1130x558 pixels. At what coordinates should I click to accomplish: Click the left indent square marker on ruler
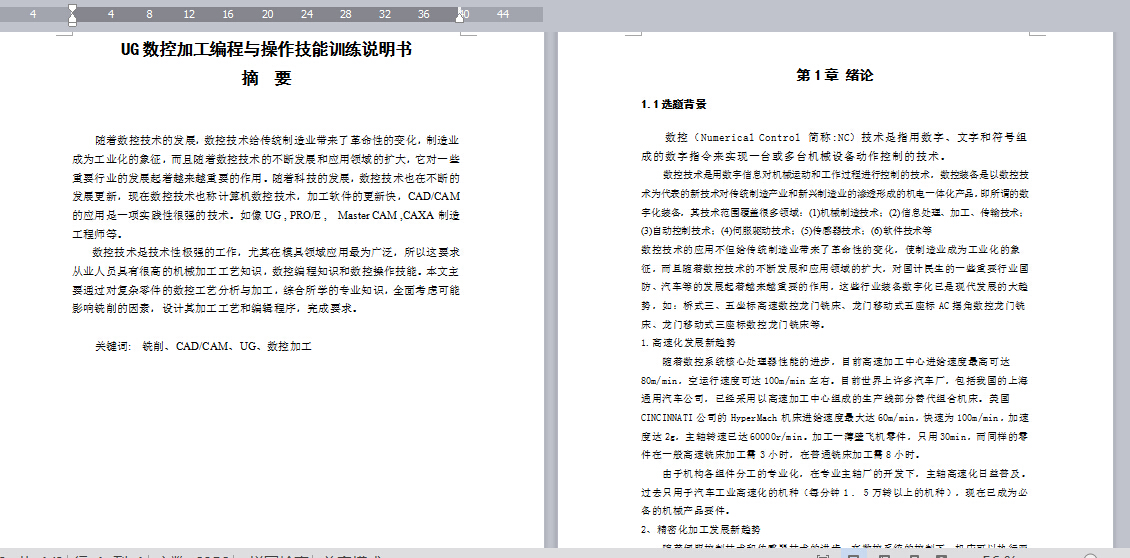(72, 24)
